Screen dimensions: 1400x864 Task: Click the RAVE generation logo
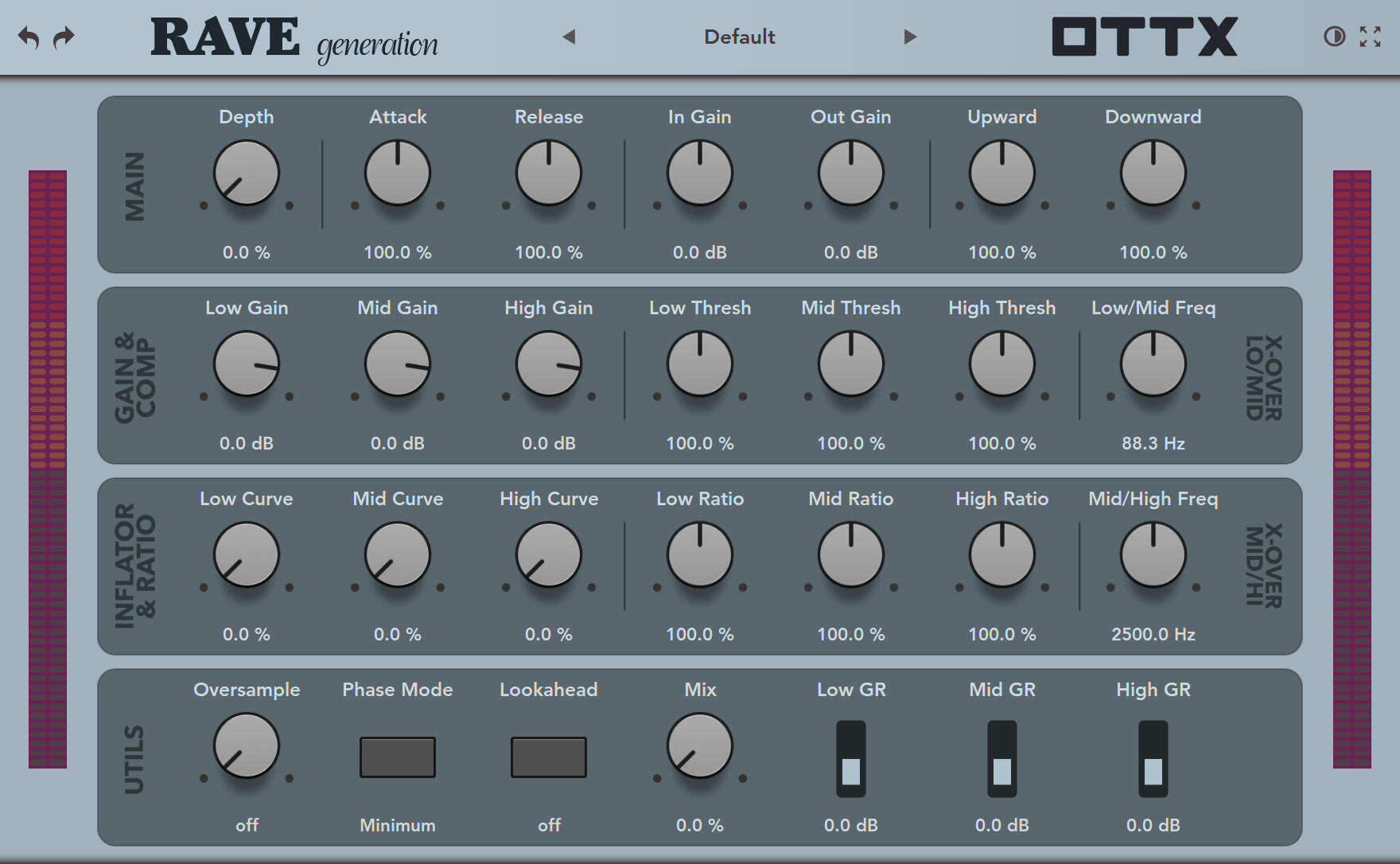tap(294, 38)
